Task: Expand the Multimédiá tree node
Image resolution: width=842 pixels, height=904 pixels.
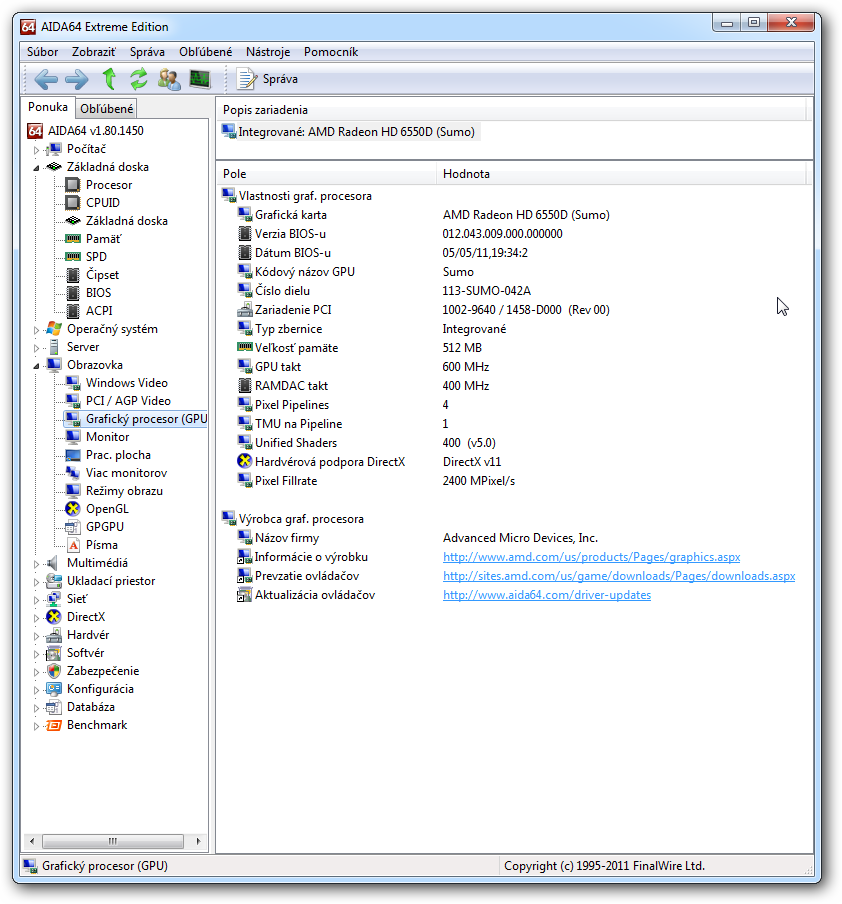Action: point(36,564)
